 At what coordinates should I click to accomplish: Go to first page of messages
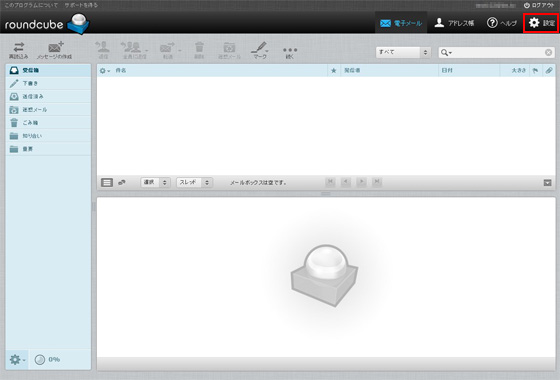click(x=330, y=182)
